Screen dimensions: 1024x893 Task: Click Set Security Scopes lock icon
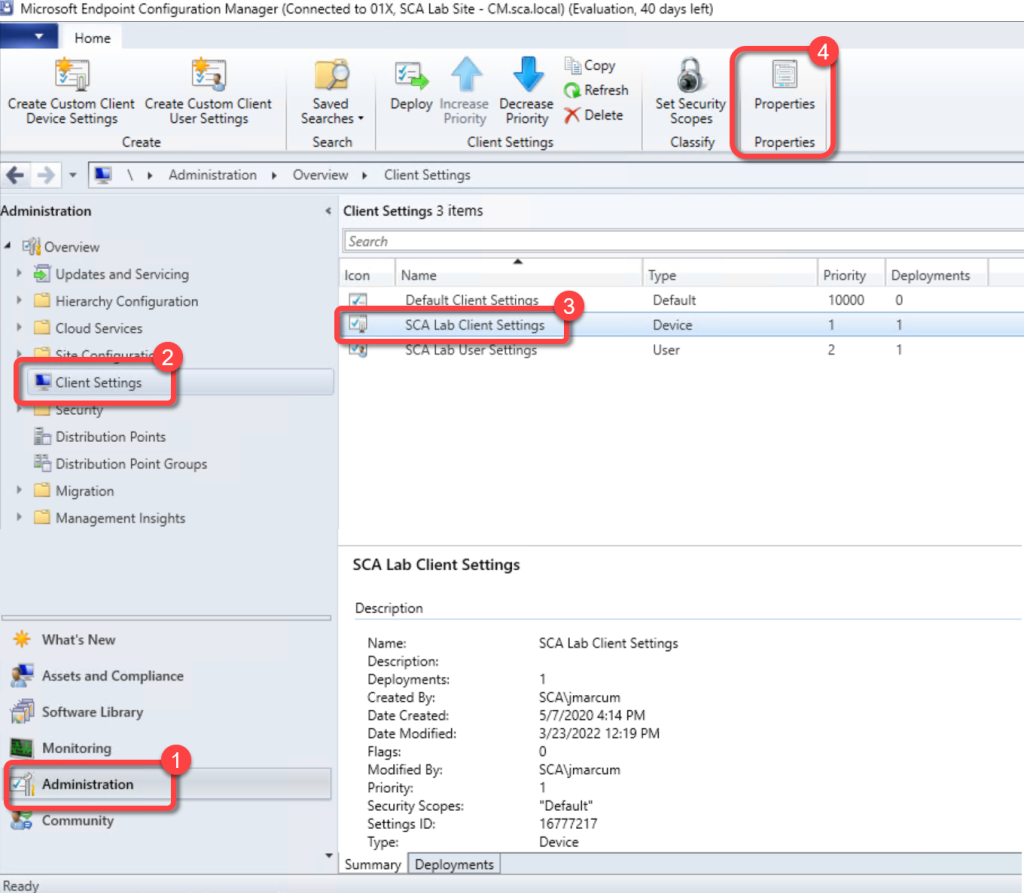[x=691, y=76]
